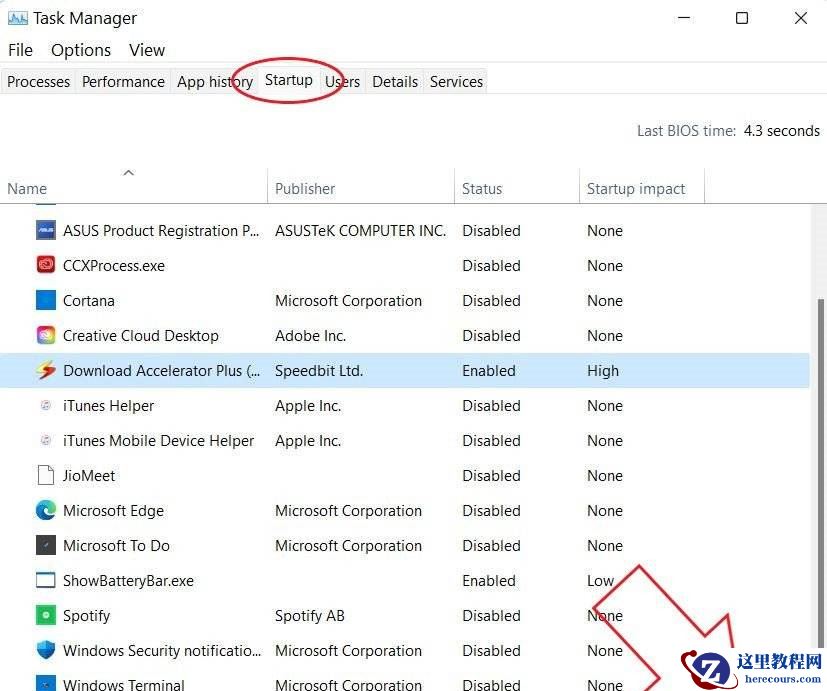Click the Microsoft Edge icon
The image size is (827, 691).
(x=46, y=510)
